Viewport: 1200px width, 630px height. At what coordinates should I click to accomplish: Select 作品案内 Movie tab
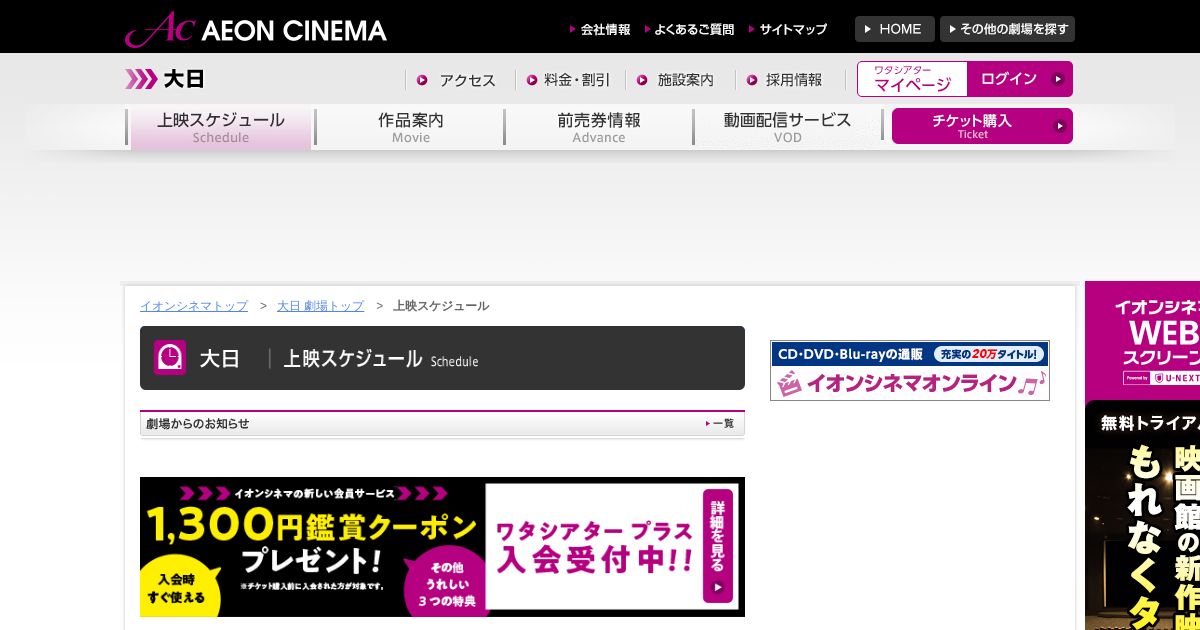410,127
